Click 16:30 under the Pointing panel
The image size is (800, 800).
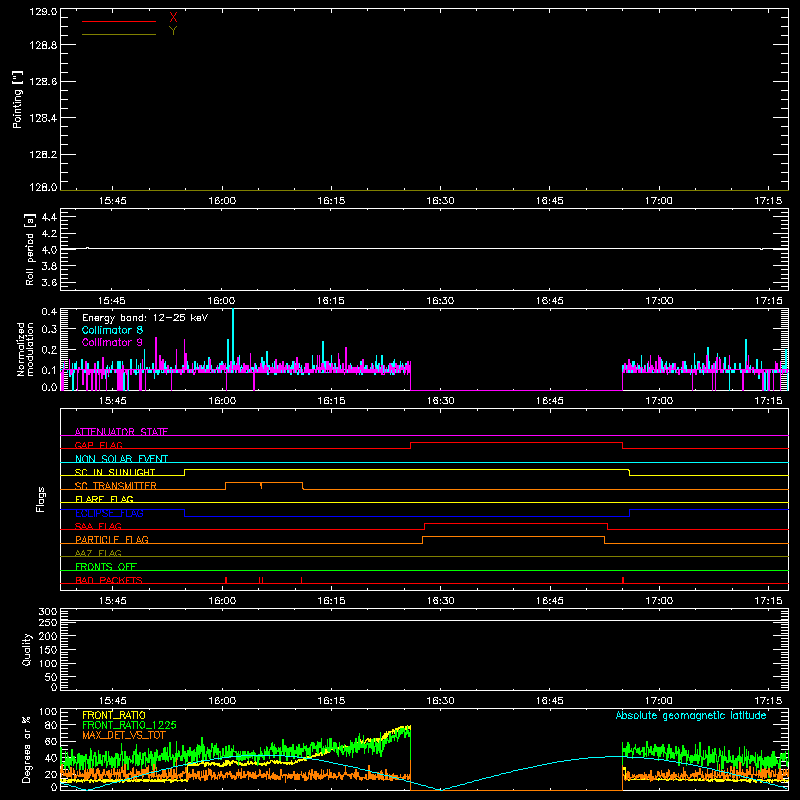[440, 201]
